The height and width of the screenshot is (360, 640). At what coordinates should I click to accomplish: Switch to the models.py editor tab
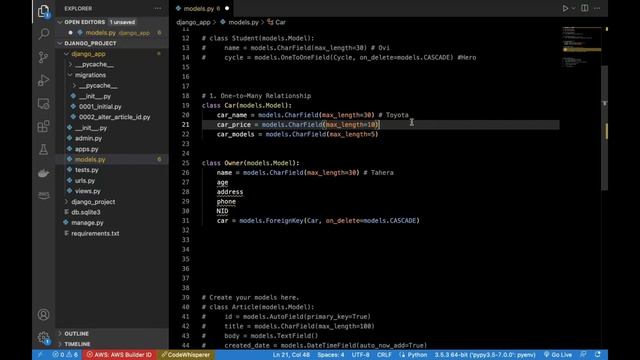pyautogui.click(x=202, y=8)
